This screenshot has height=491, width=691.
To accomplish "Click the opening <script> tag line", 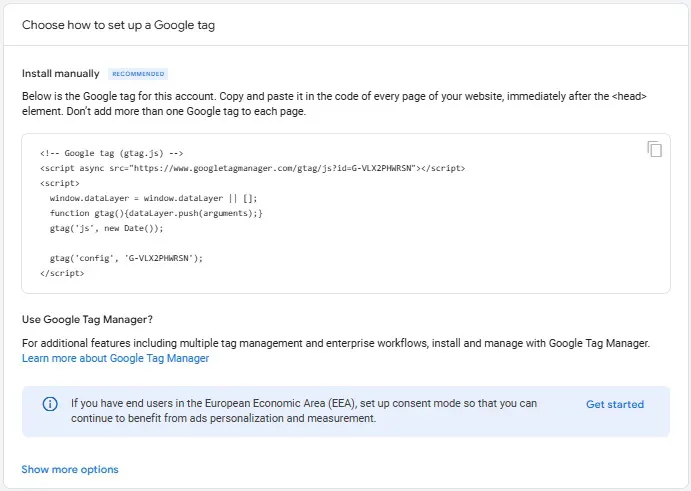I will [x=60, y=183].
